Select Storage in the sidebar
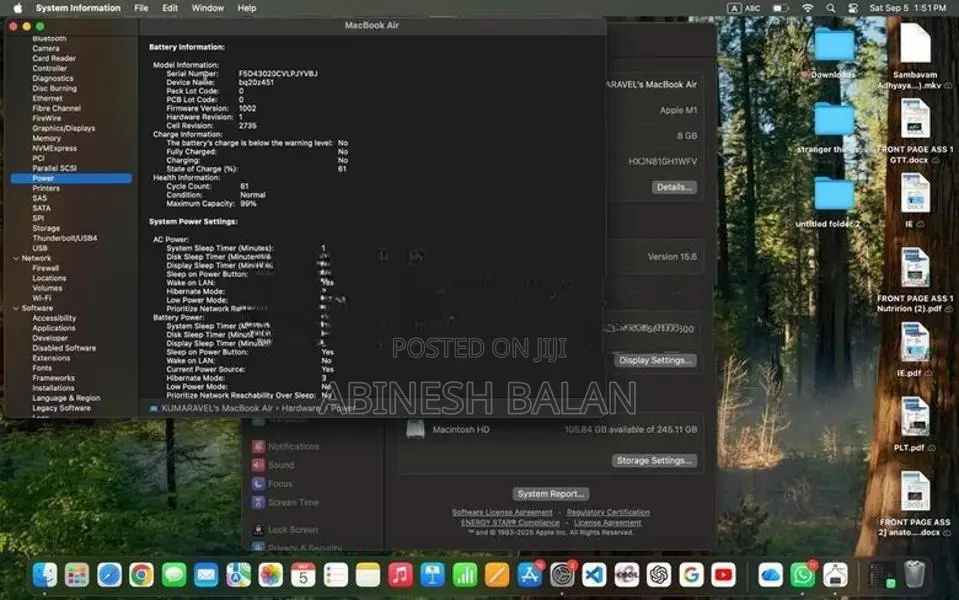 (x=46, y=228)
